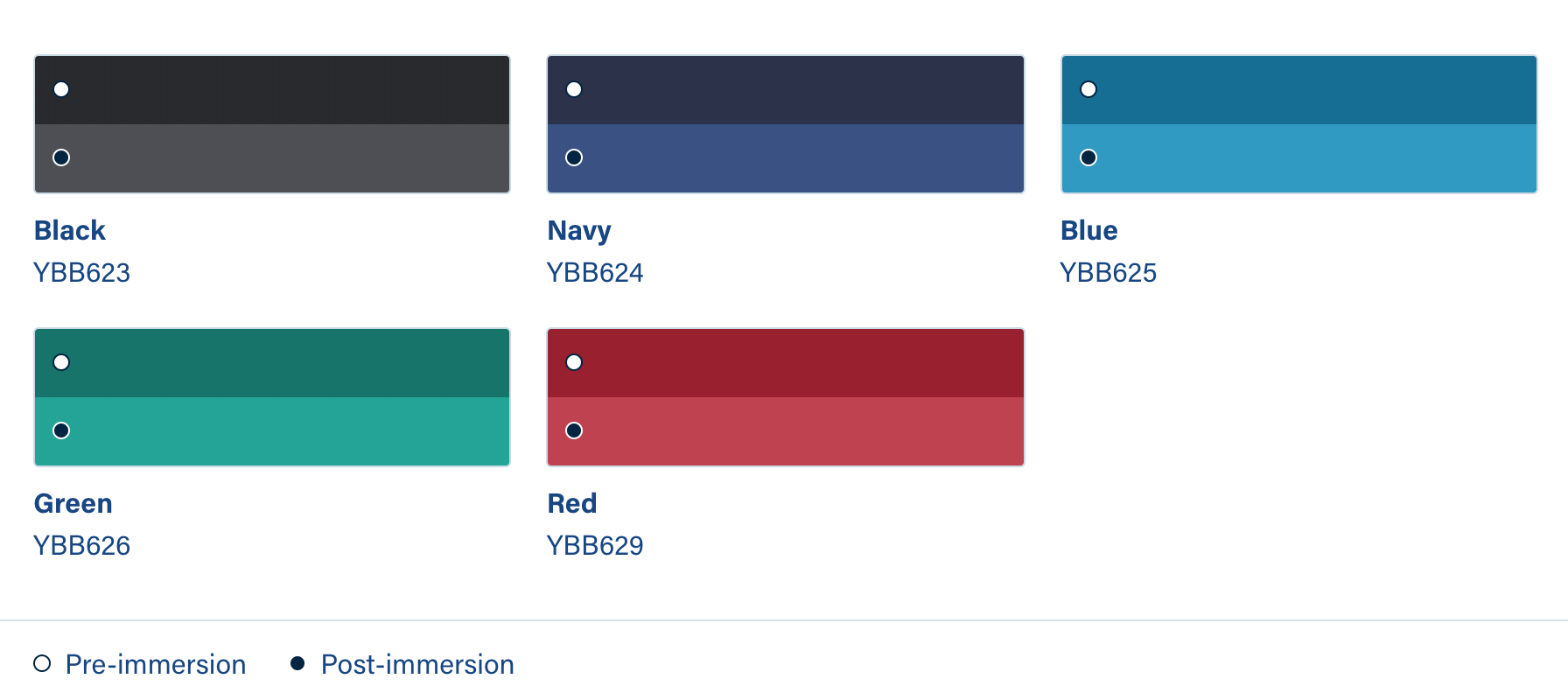Click the pre-immersion dot on the Black swatch

click(x=61, y=89)
